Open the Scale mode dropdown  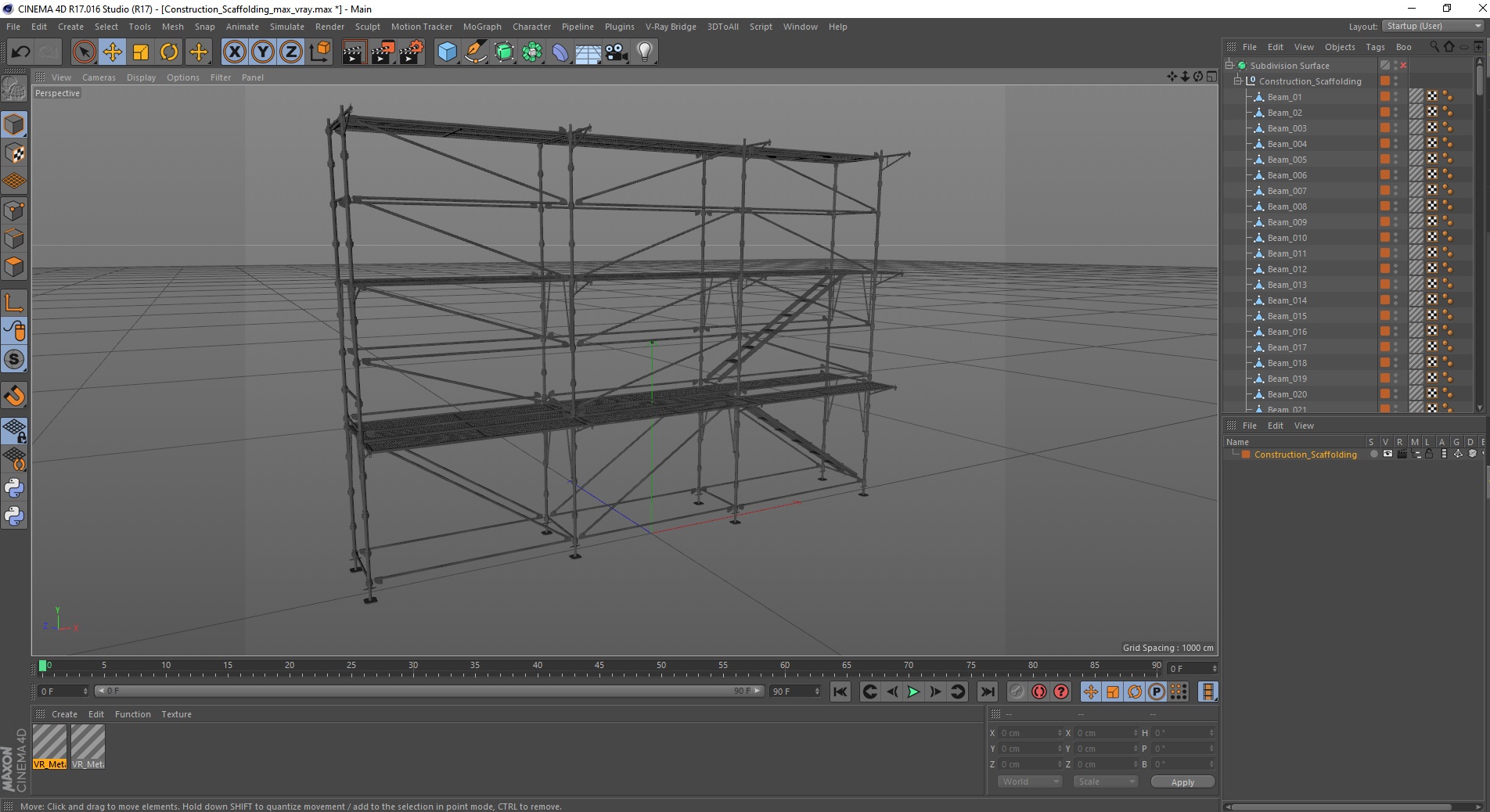coord(1105,781)
